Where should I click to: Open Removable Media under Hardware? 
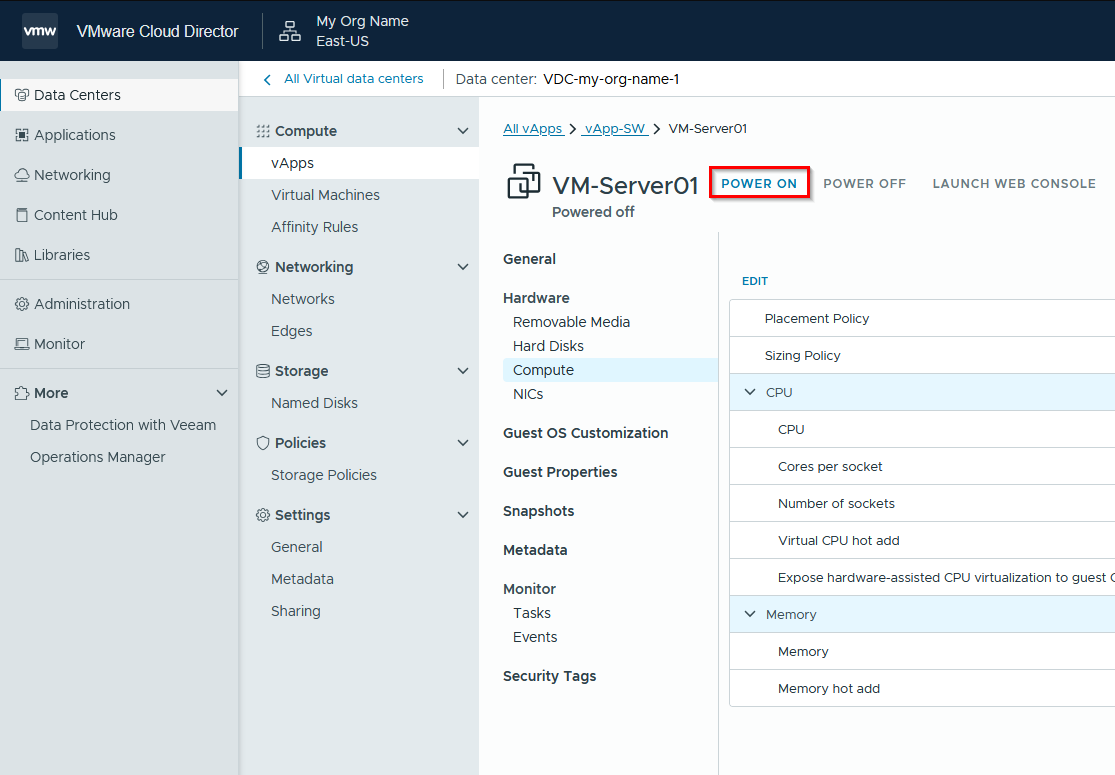571,322
